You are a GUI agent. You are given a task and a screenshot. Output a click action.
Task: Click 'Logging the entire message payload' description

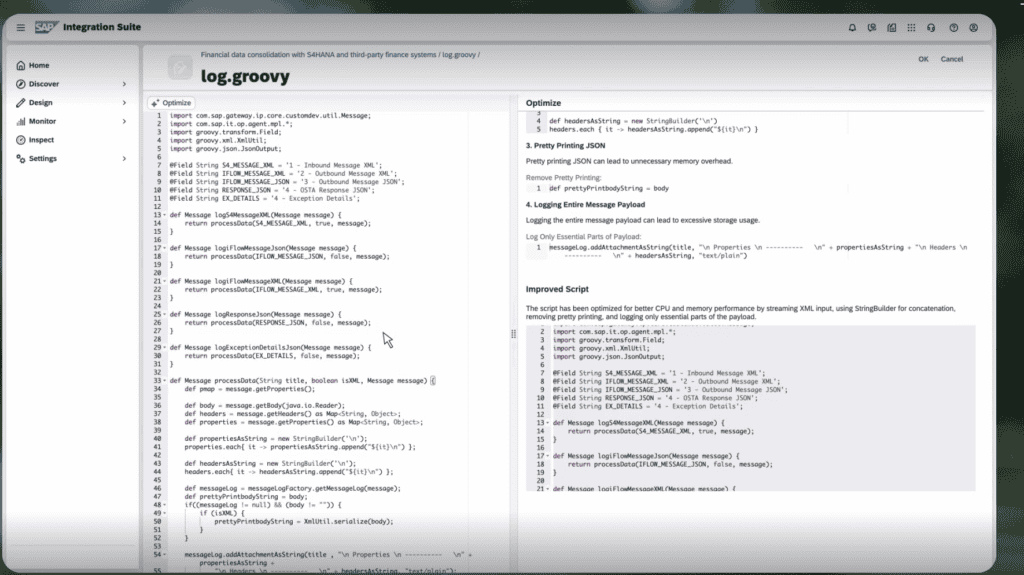(643, 220)
